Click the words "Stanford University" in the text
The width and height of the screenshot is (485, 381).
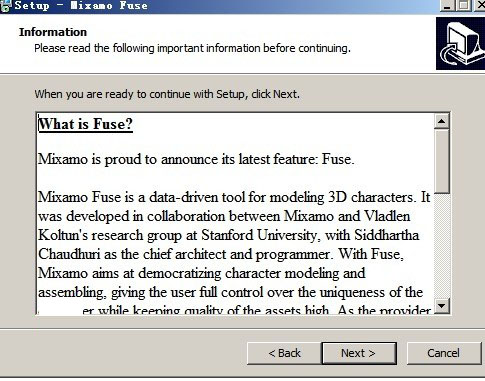tap(259, 235)
